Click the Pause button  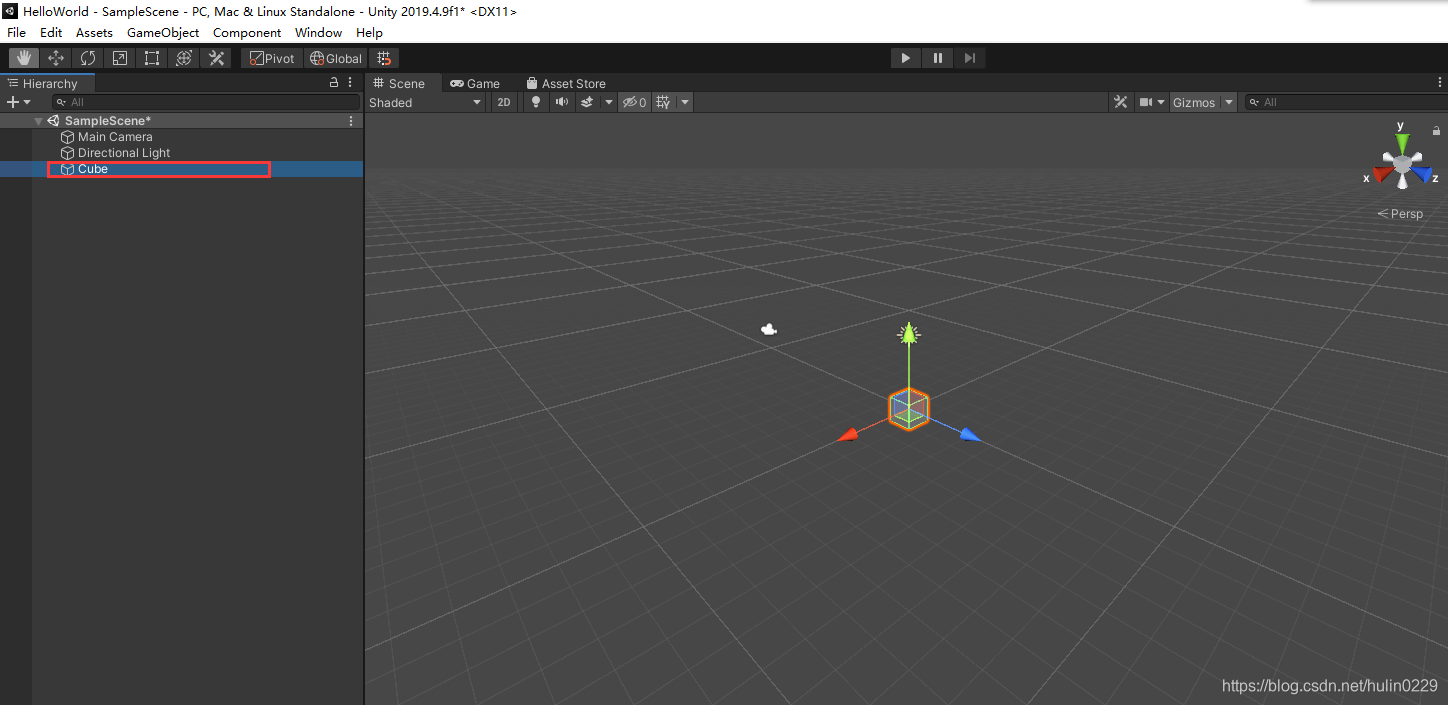click(x=938, y=58)
